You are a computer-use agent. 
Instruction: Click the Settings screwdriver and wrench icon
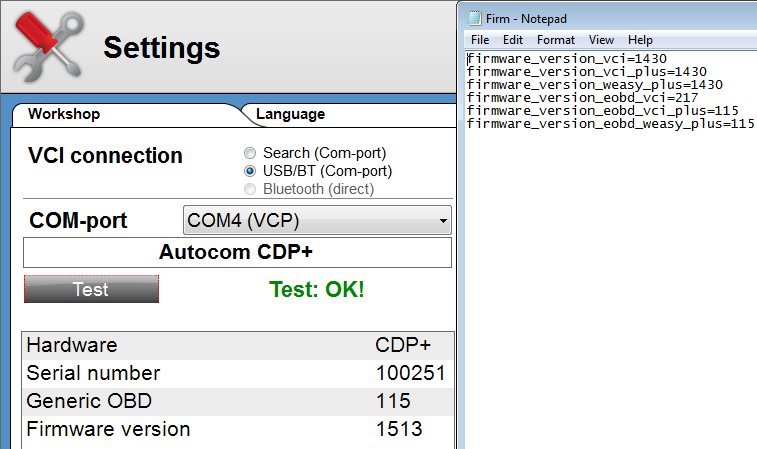[x=49, y=47]
